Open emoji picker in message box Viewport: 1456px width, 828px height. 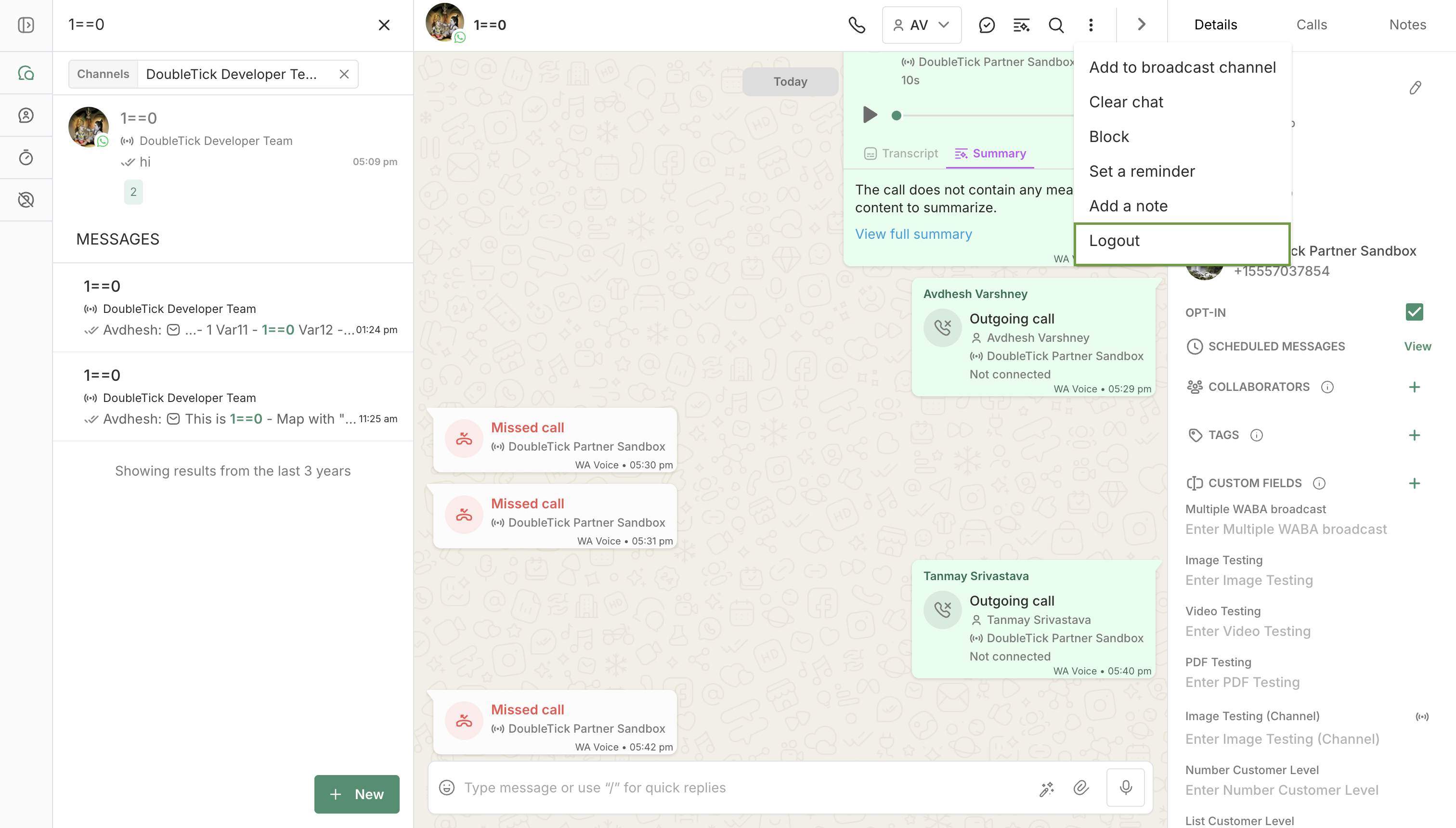(447, 788)
